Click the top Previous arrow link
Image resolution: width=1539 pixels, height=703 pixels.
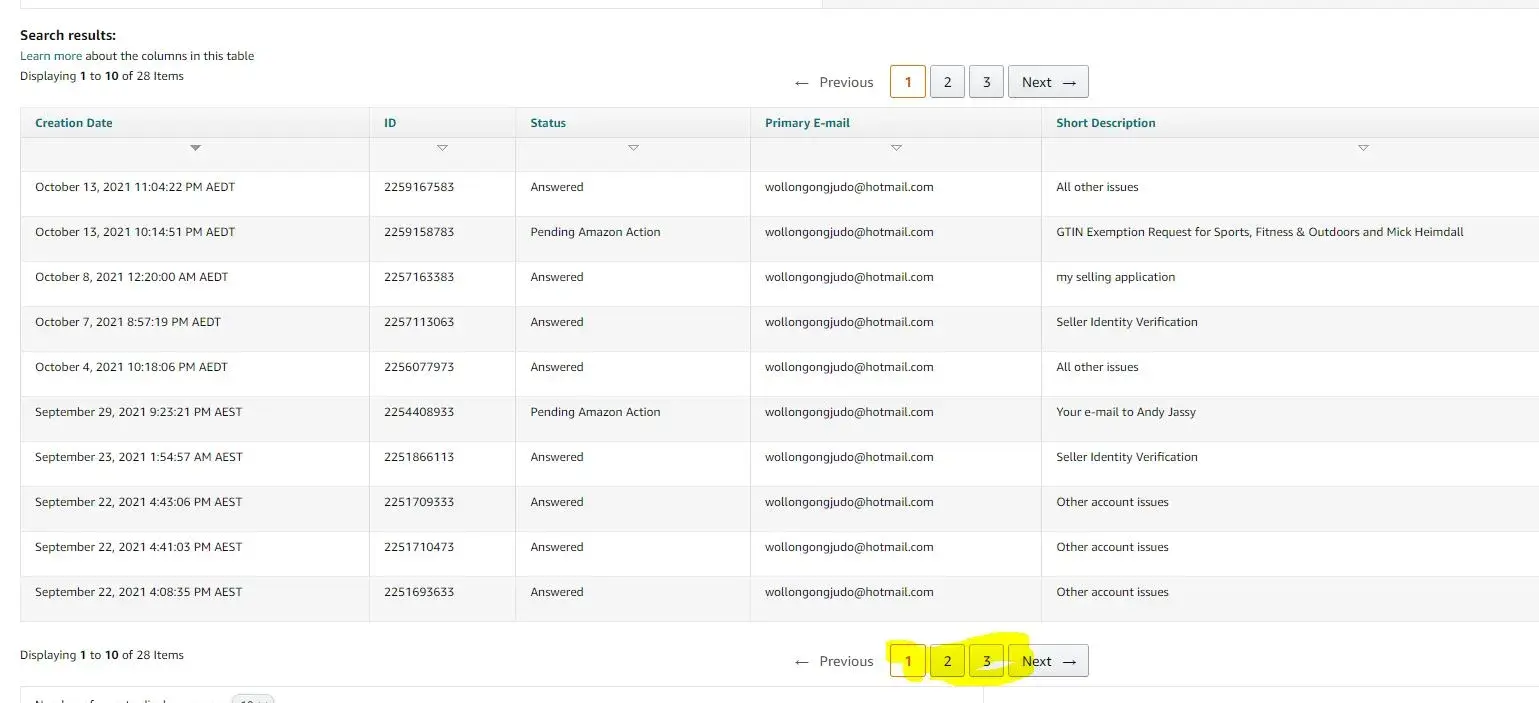[x=834, y=82]
